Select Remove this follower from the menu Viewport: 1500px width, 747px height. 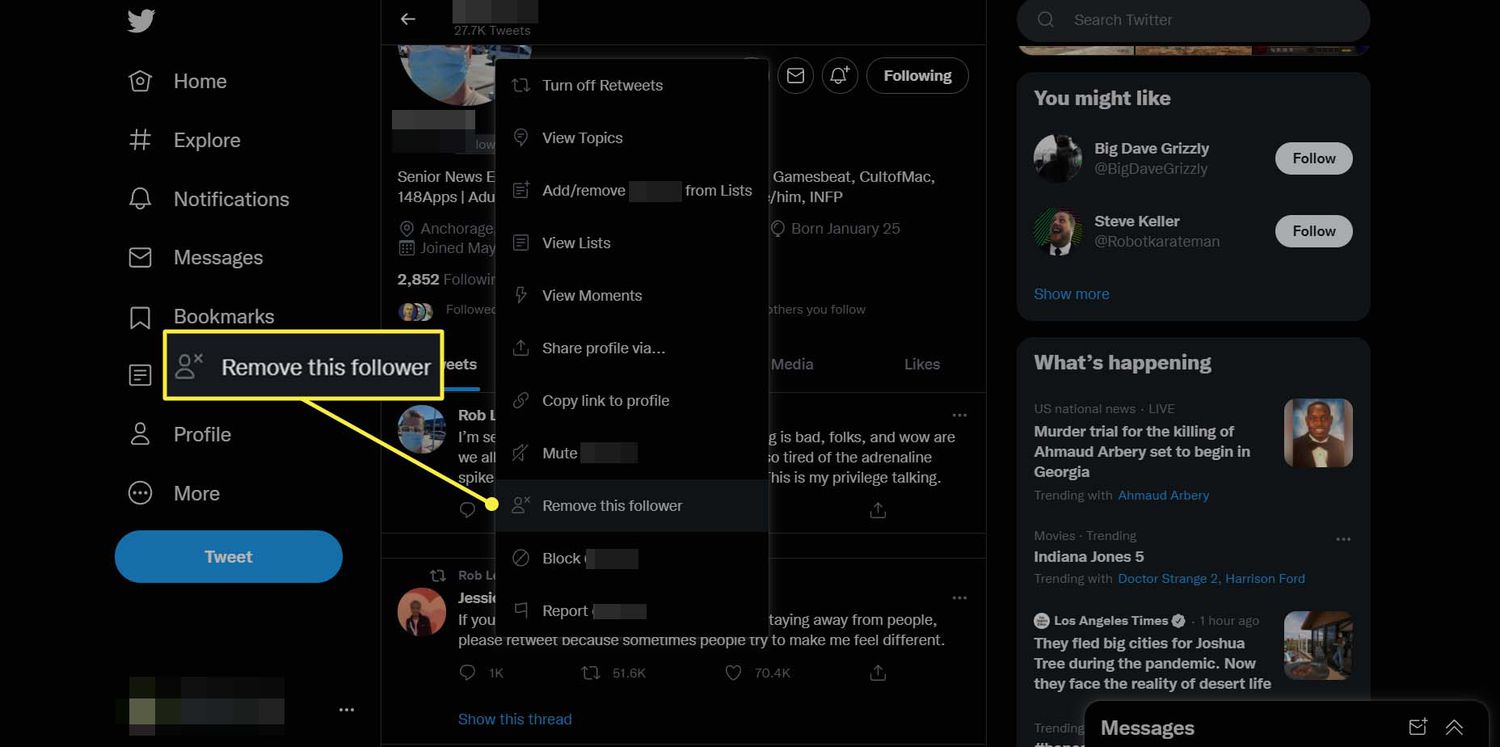click(x=611, y=506)
